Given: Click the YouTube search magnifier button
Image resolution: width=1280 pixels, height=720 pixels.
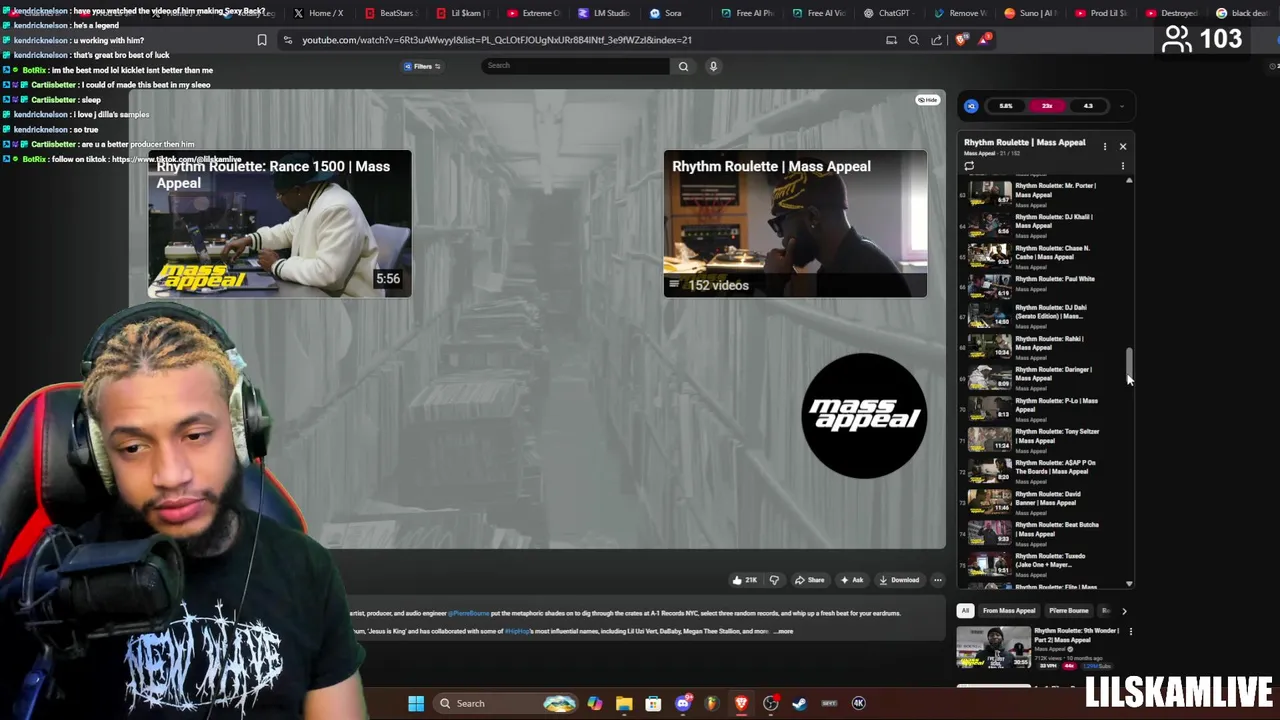Looking at the screenshot, I should 683,66.
